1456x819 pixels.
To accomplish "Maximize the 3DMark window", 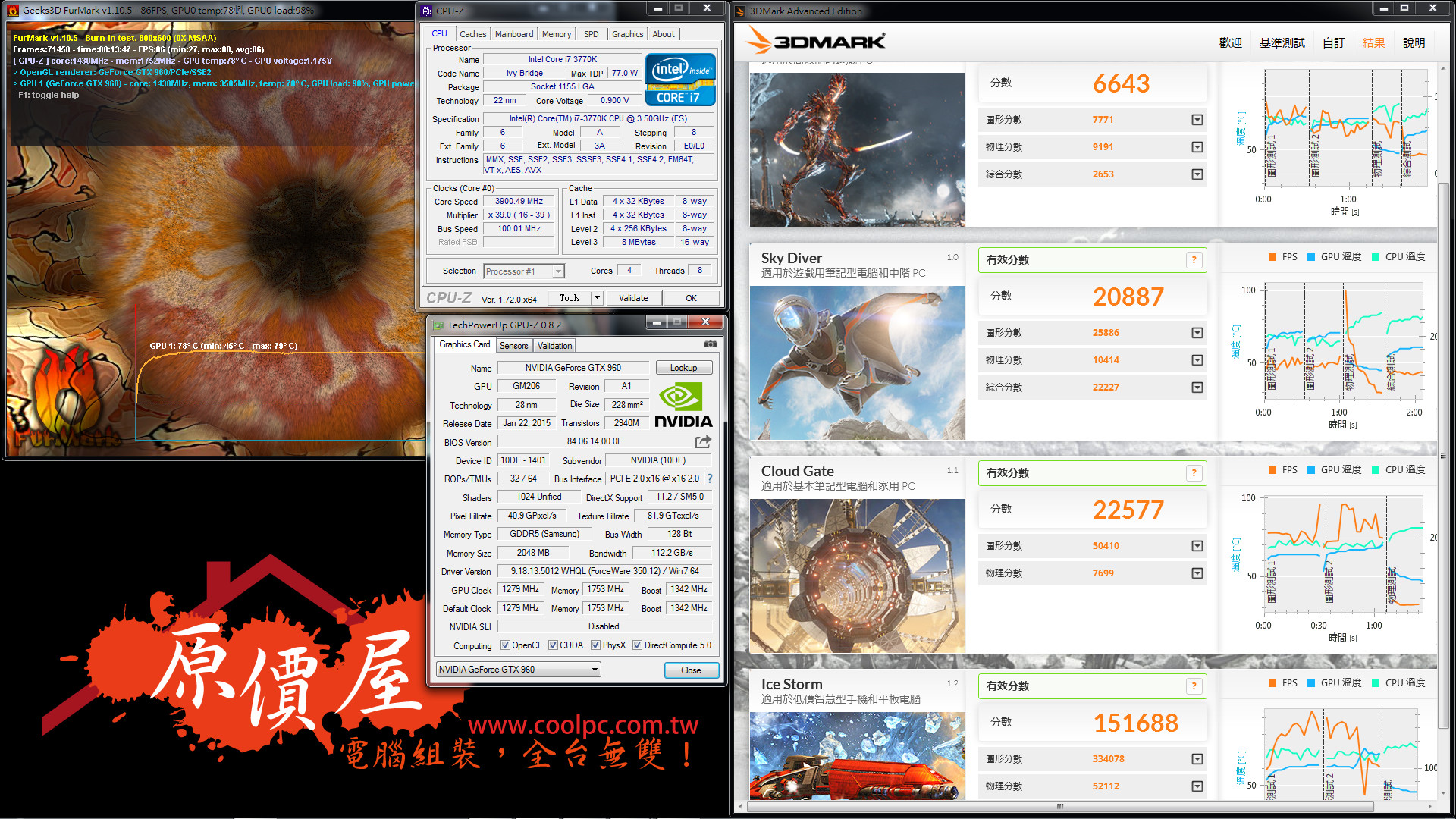I will click(x=1404, y=8).
